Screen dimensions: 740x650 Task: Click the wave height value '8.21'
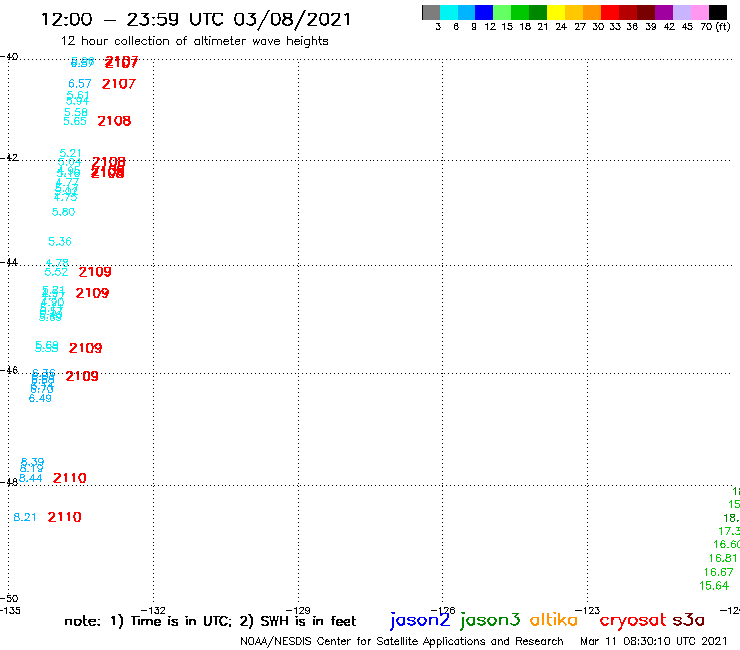click(x=25, y=517)
